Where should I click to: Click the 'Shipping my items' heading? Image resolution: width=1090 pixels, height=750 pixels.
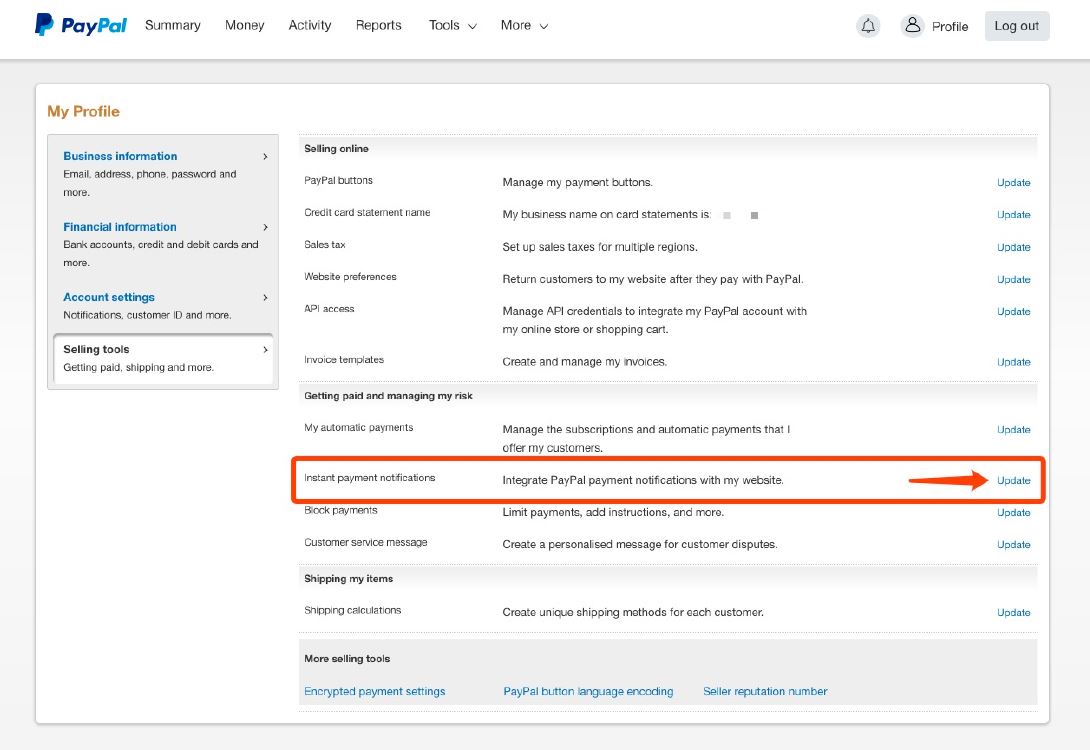[348, 578]
